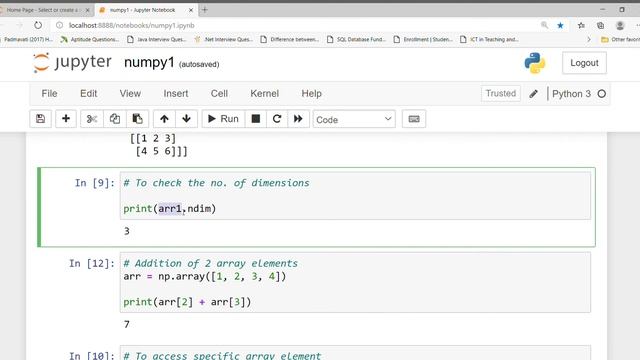Click the edit mode pencil icon
Screen dimensions: 640x360
coord(533,94)
